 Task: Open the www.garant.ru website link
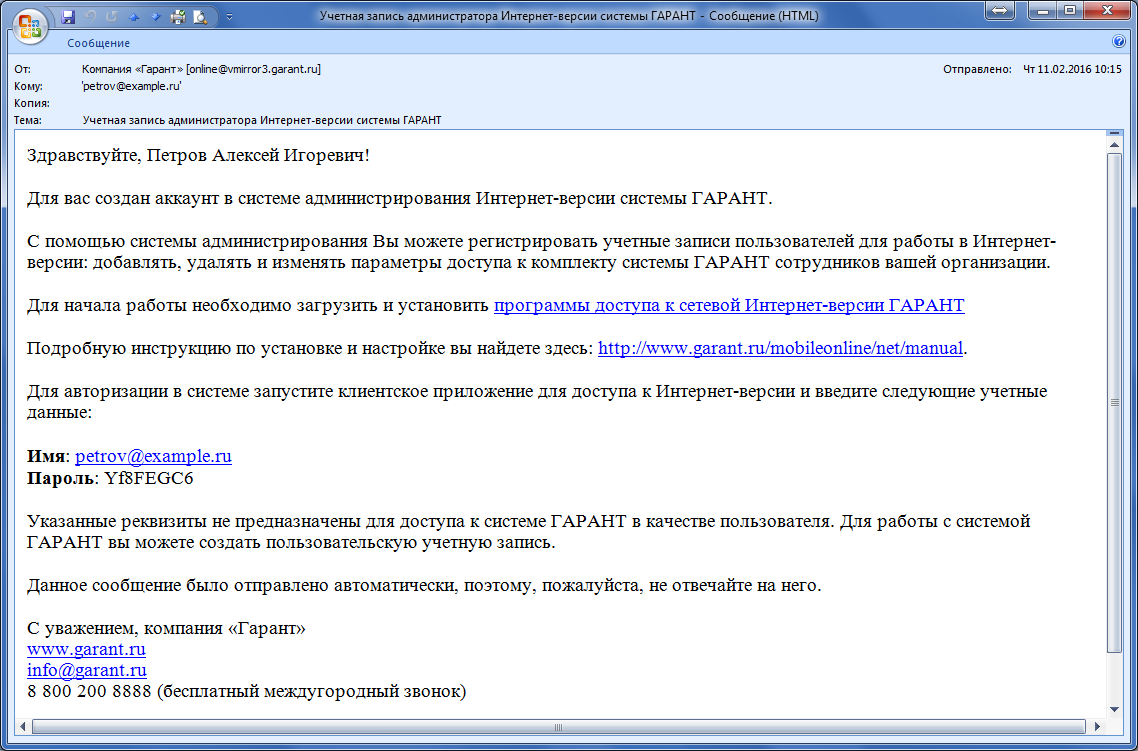pos(86,649)
